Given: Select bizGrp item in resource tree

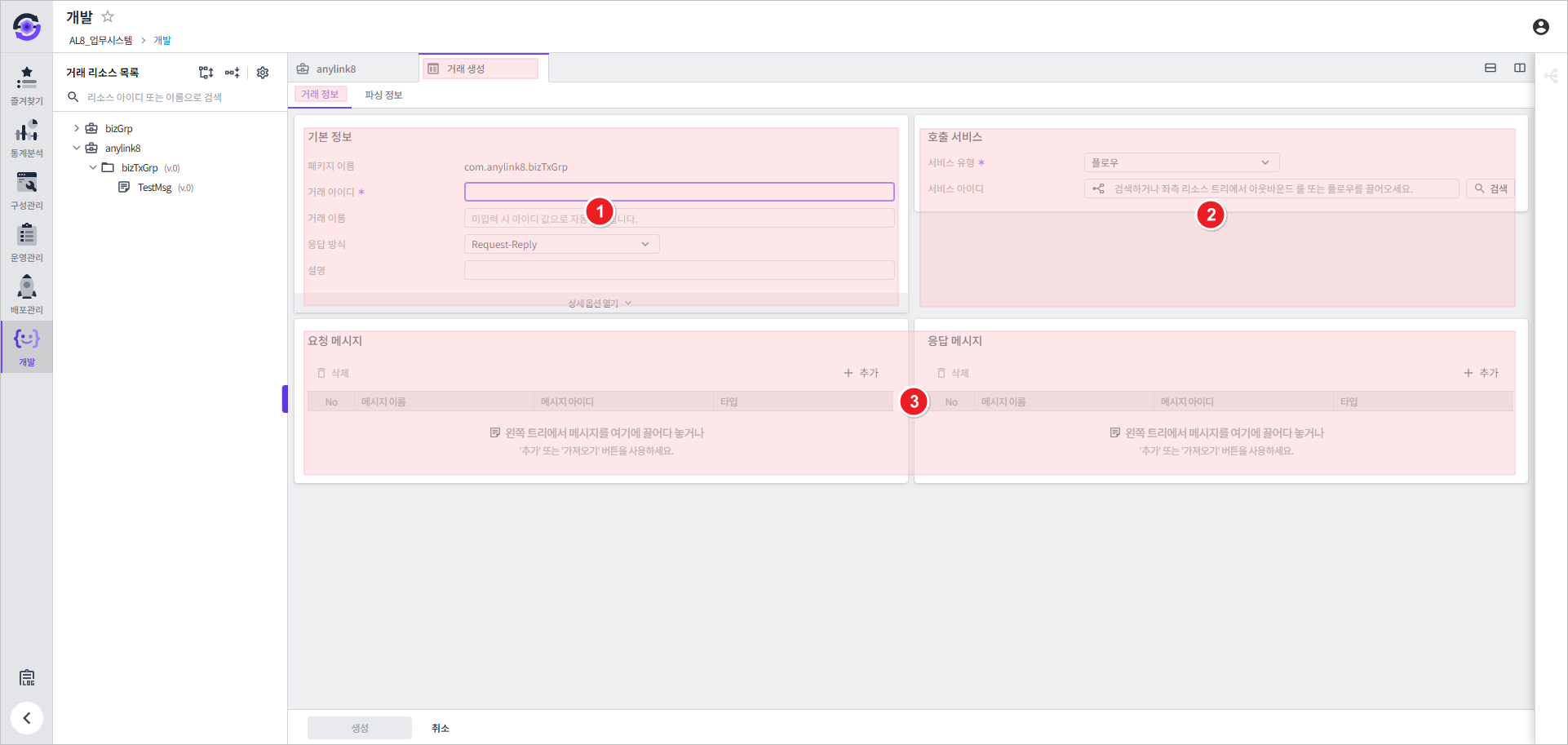Looking at the screenshot, I should (118, 129).
